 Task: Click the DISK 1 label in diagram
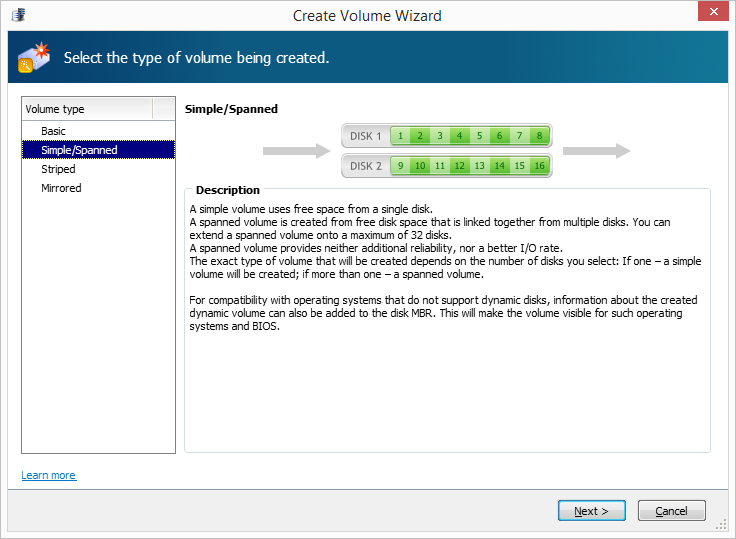366,136
